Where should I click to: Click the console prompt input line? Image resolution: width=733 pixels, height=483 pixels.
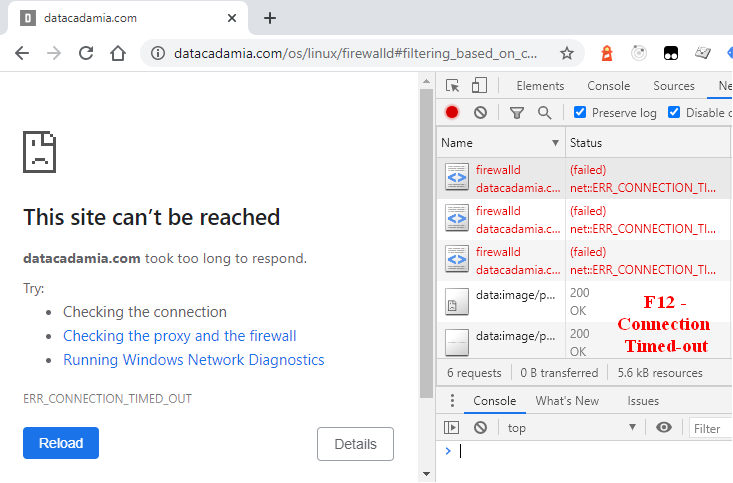[589, 451]
